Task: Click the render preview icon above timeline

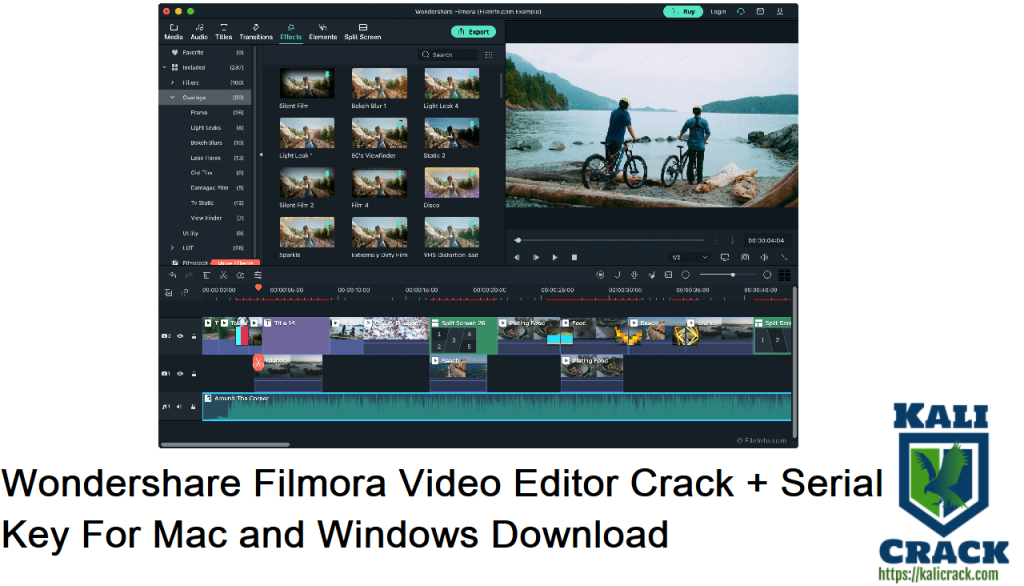Action: point(600,275)
